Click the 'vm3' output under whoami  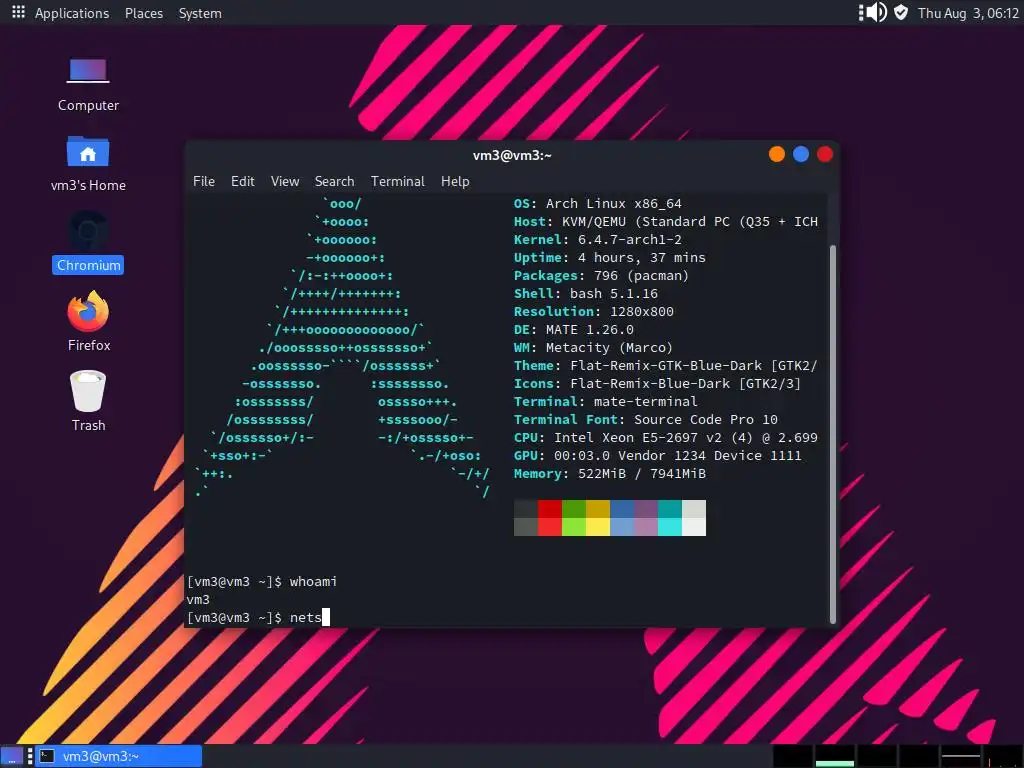click(x=199, y=600)
